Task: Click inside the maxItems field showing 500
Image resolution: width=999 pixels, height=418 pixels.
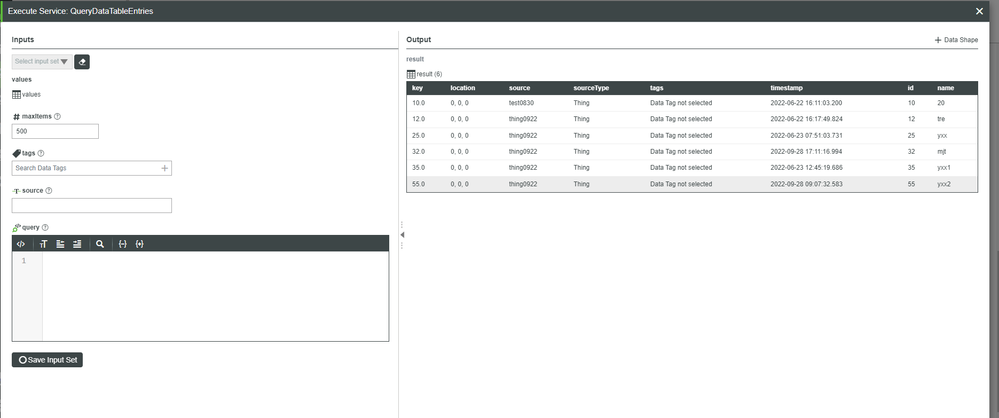Action: [x=55, y=131]
